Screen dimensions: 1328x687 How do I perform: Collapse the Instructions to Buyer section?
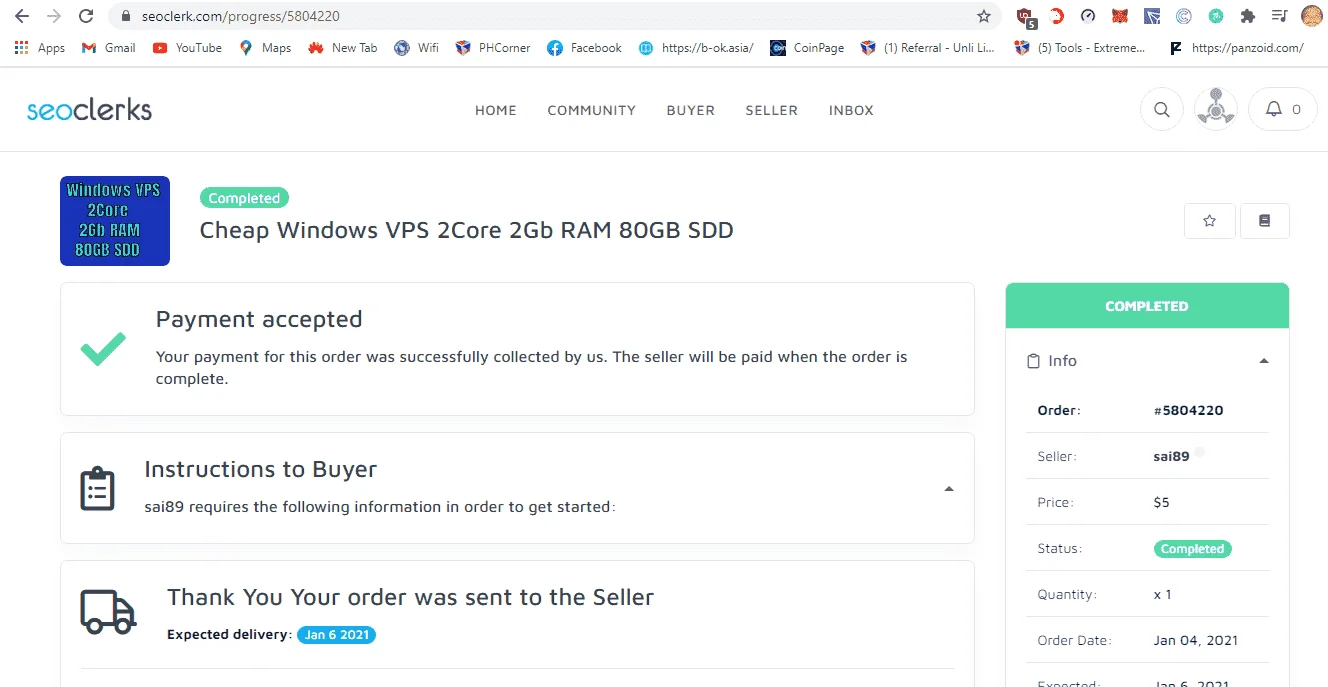point(949,489)
